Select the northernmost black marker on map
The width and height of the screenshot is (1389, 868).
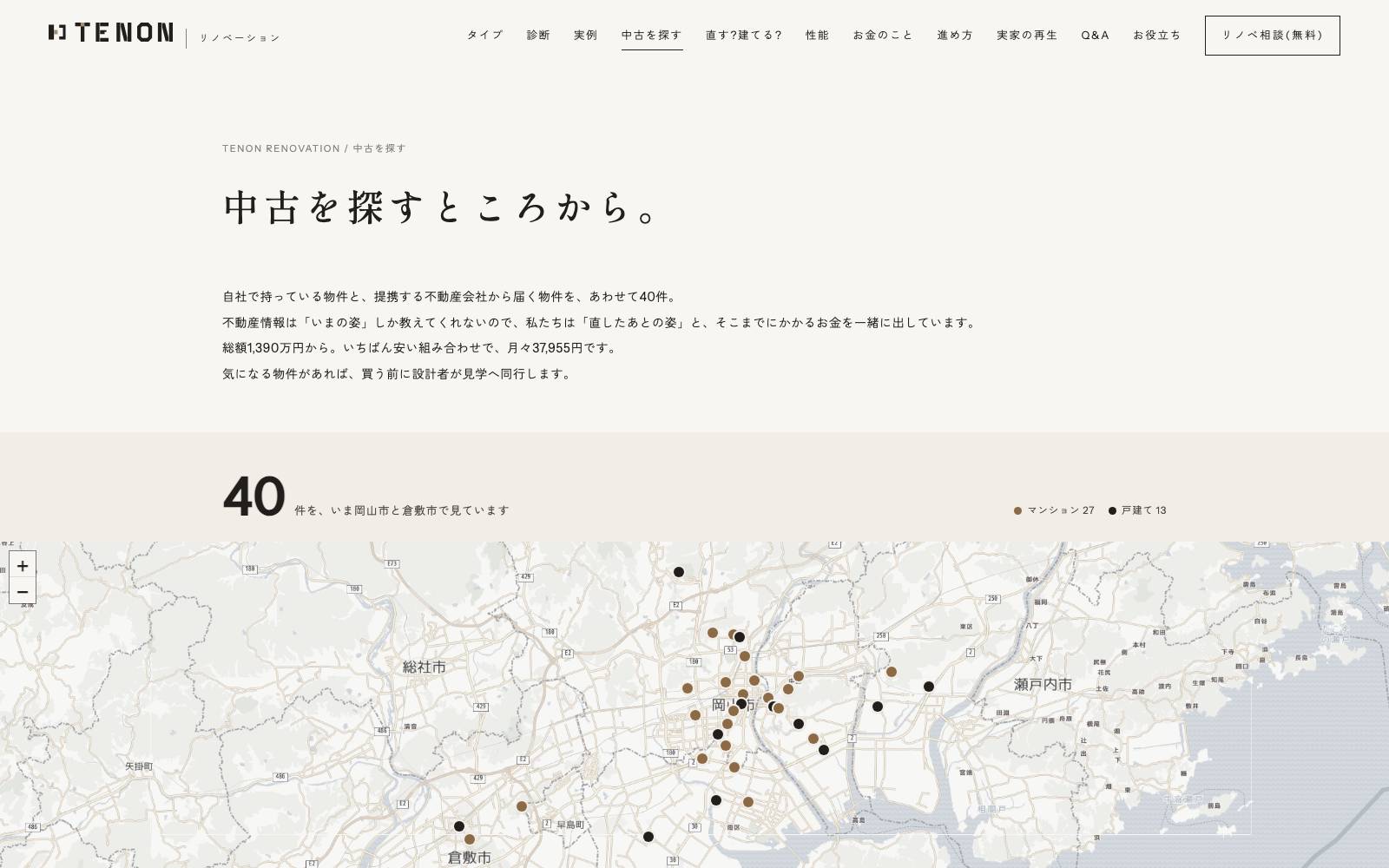[679, 572]
